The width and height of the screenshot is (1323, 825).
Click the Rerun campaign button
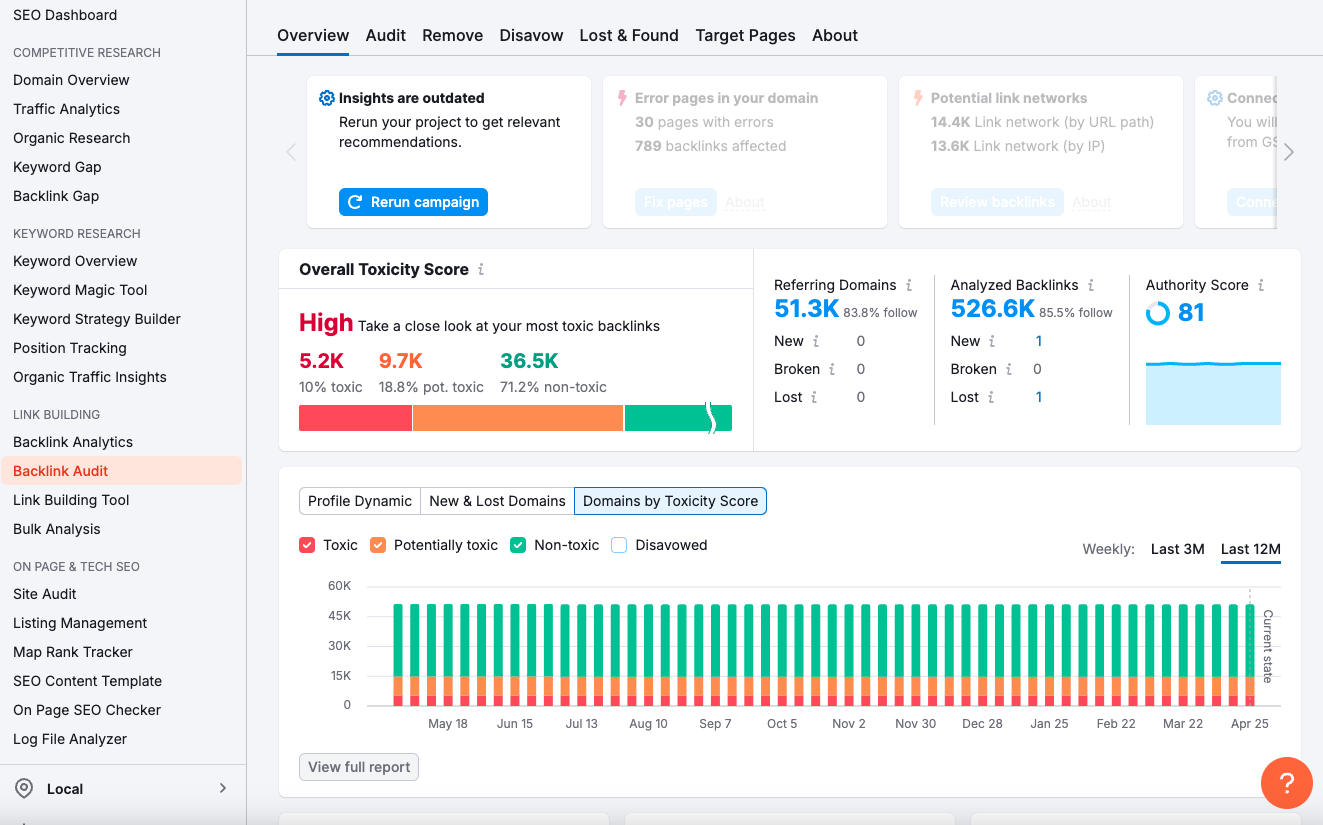[413, 201]
